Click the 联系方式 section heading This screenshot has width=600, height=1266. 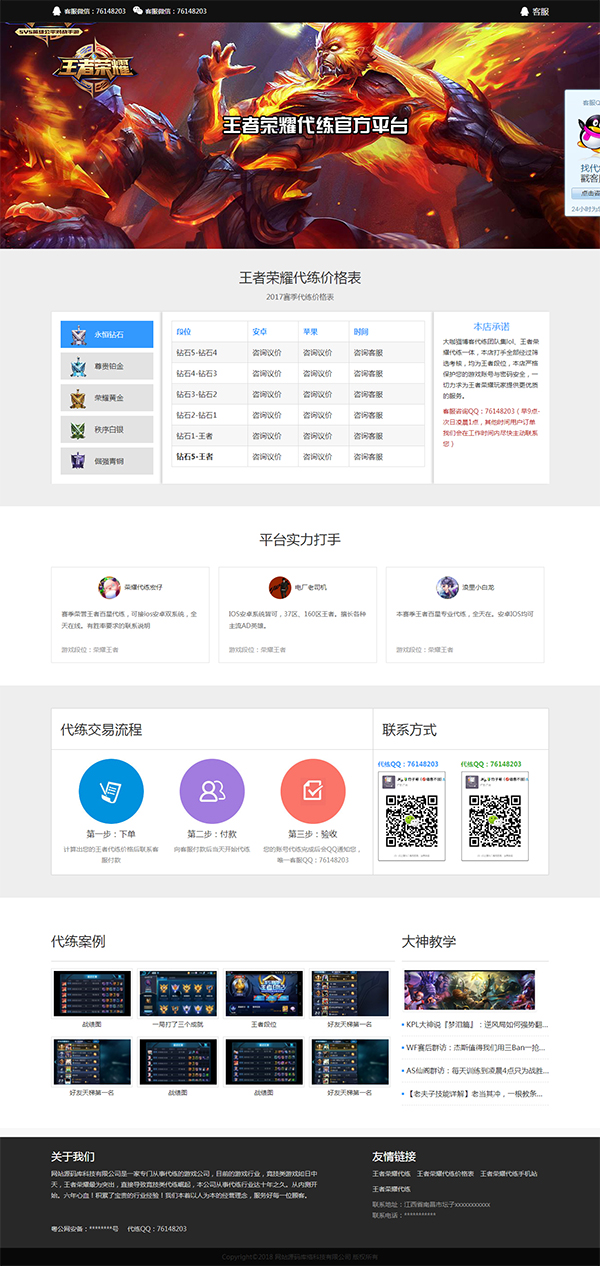point(409,729)
